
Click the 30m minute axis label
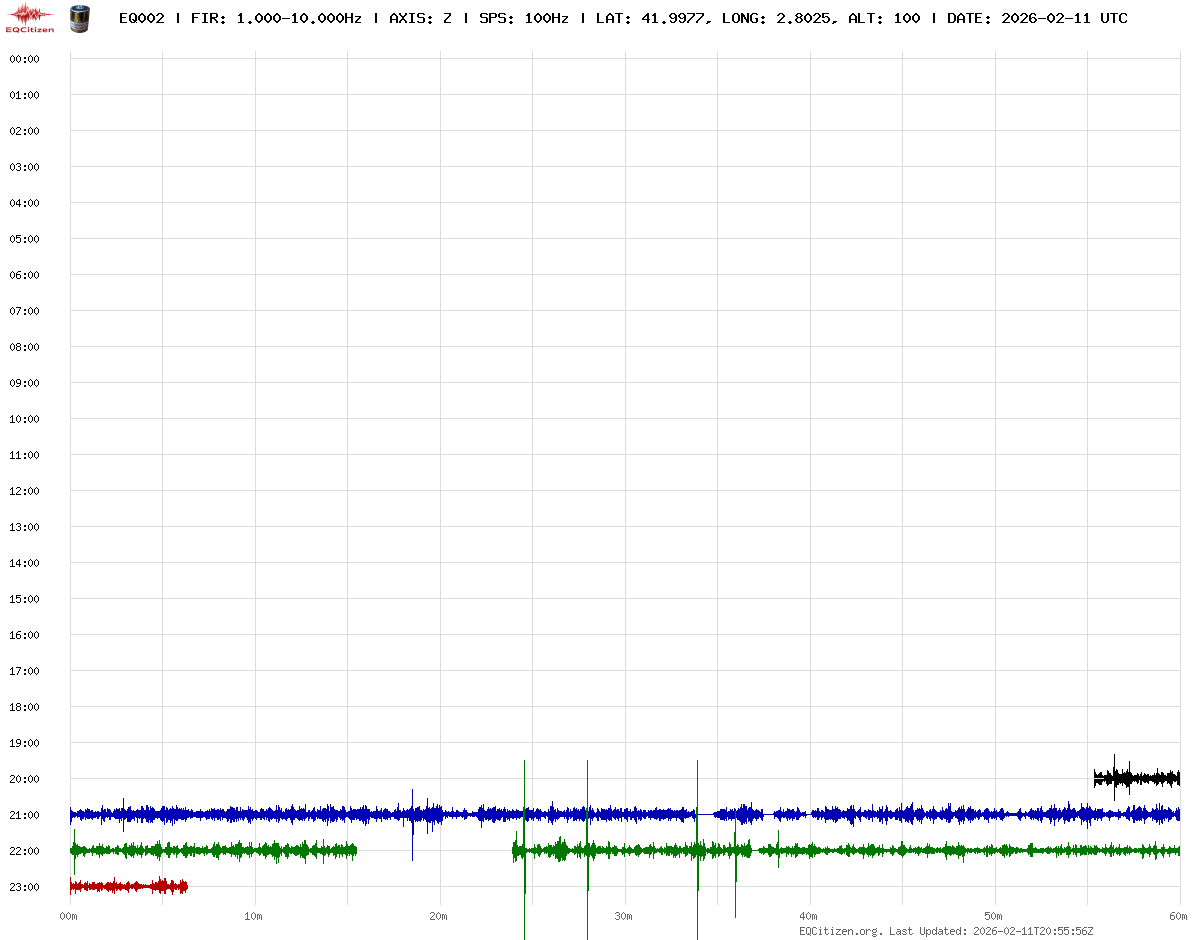pos(623,916)
